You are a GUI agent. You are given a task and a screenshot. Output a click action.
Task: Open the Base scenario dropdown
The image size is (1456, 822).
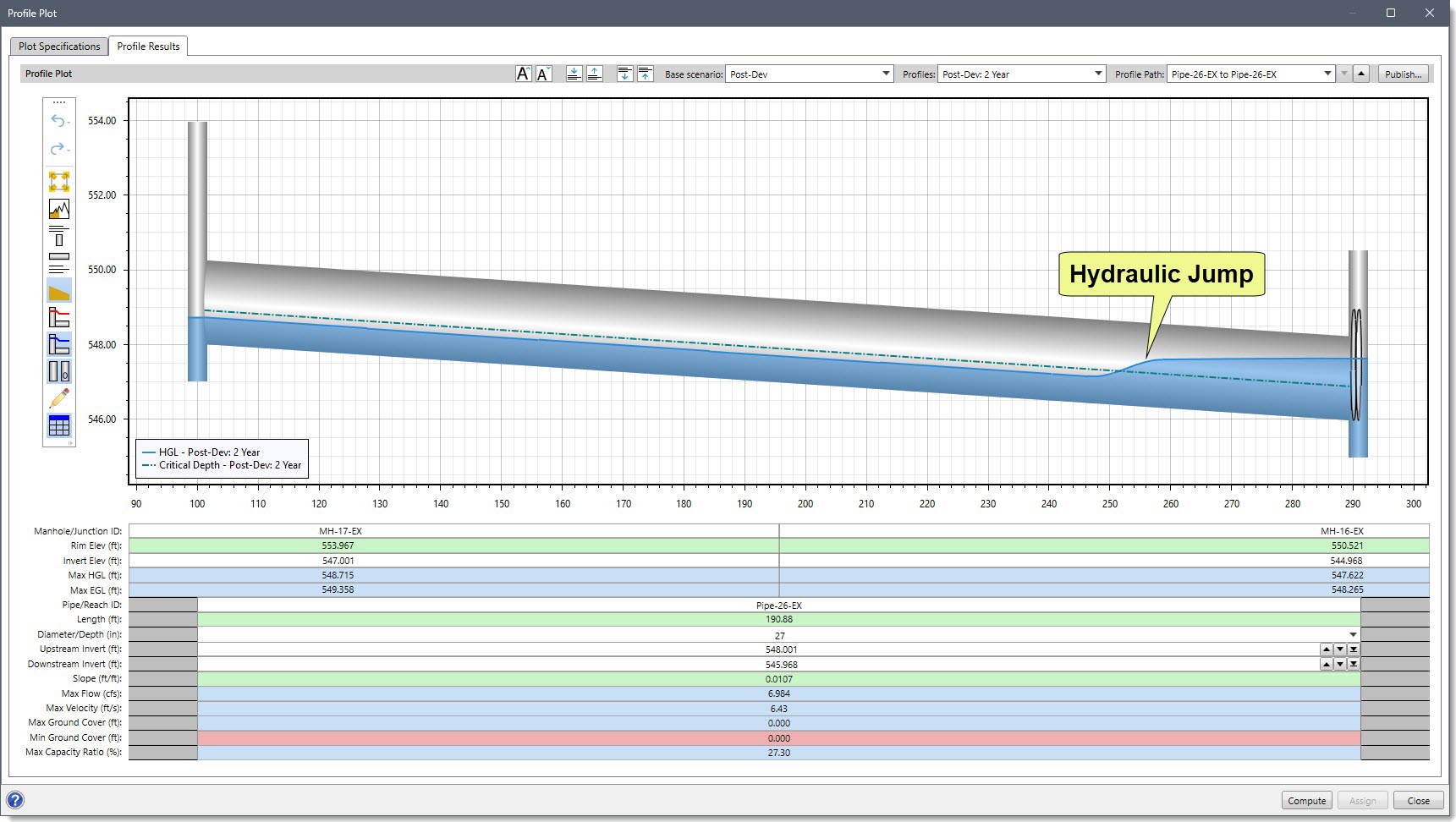[885, 74]
